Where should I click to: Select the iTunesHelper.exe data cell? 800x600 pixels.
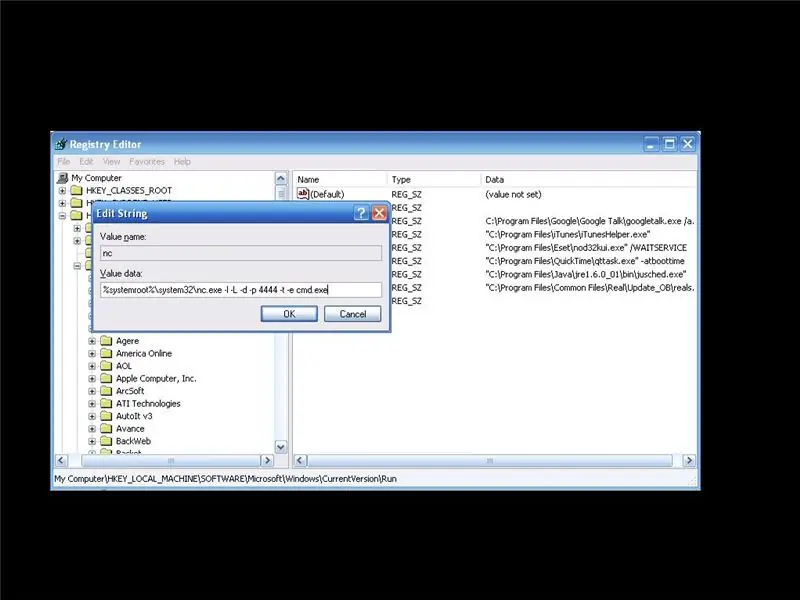point(568,234)
